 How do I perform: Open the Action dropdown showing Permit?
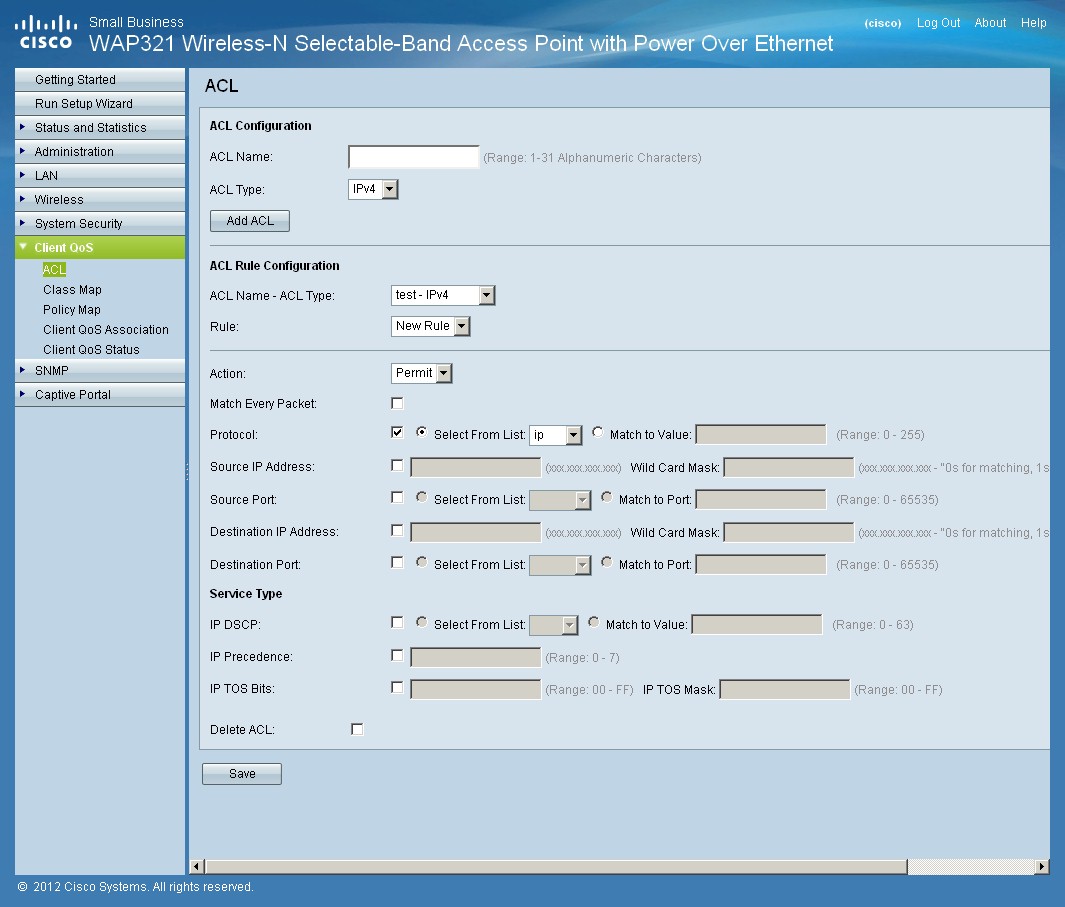click(x=422, y=373)
